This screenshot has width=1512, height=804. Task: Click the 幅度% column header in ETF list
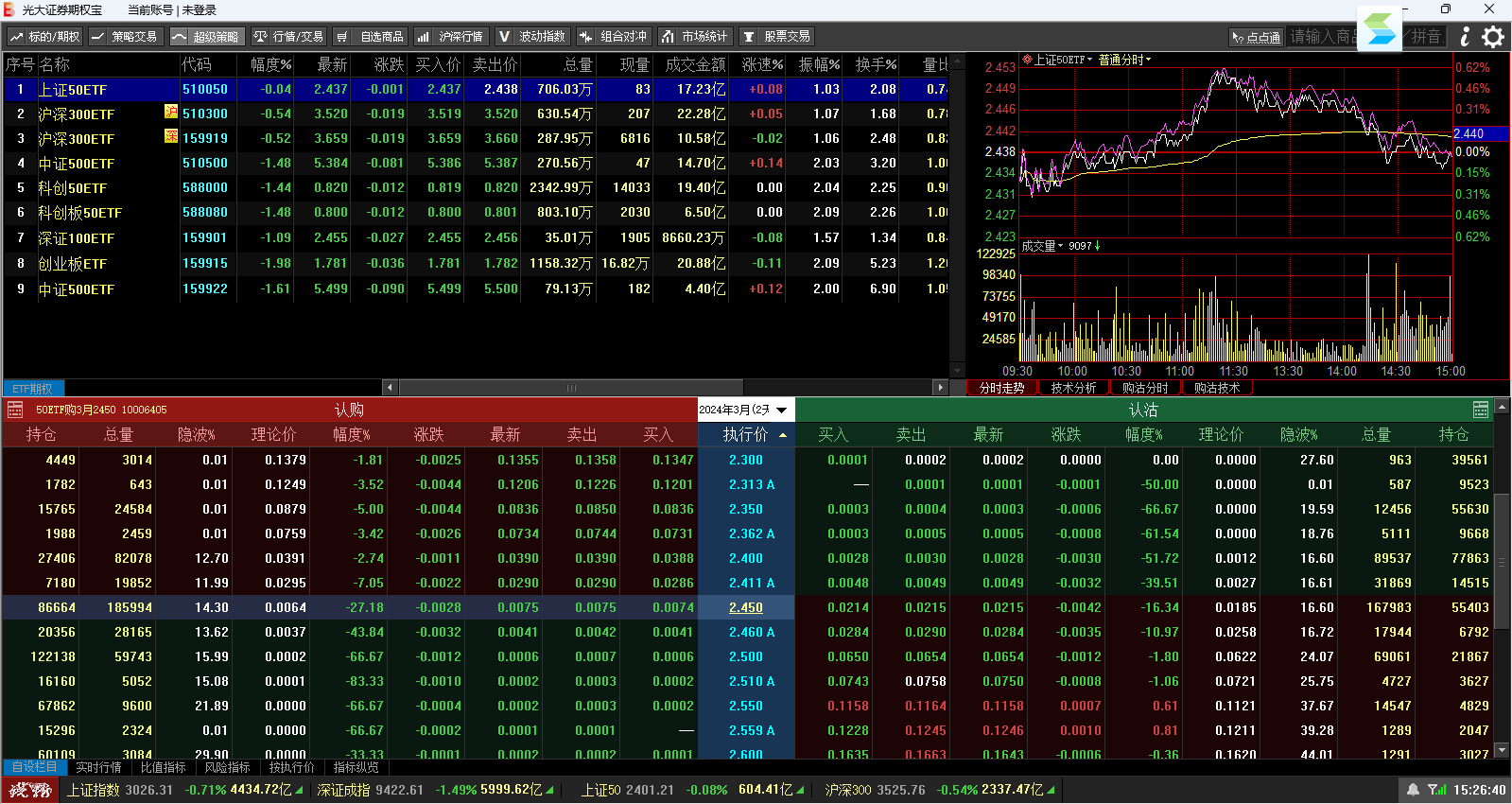pos(270,64)
